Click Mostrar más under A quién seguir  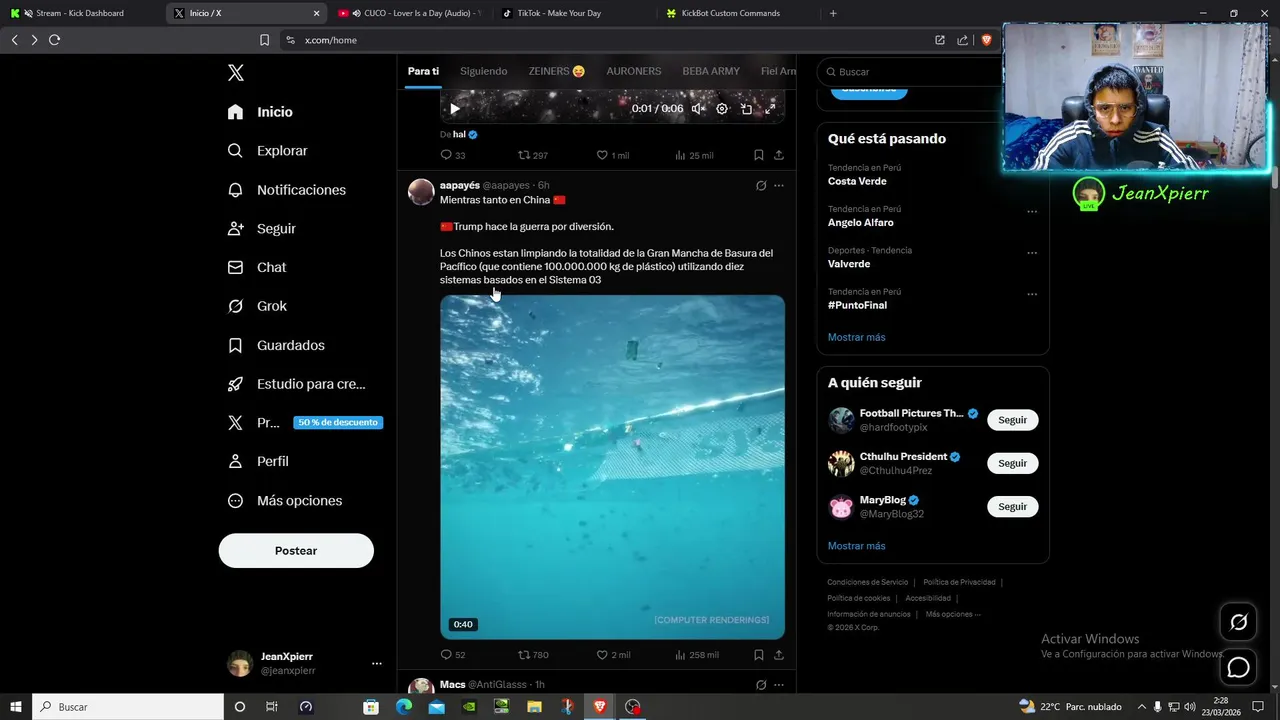pos(856,546)
